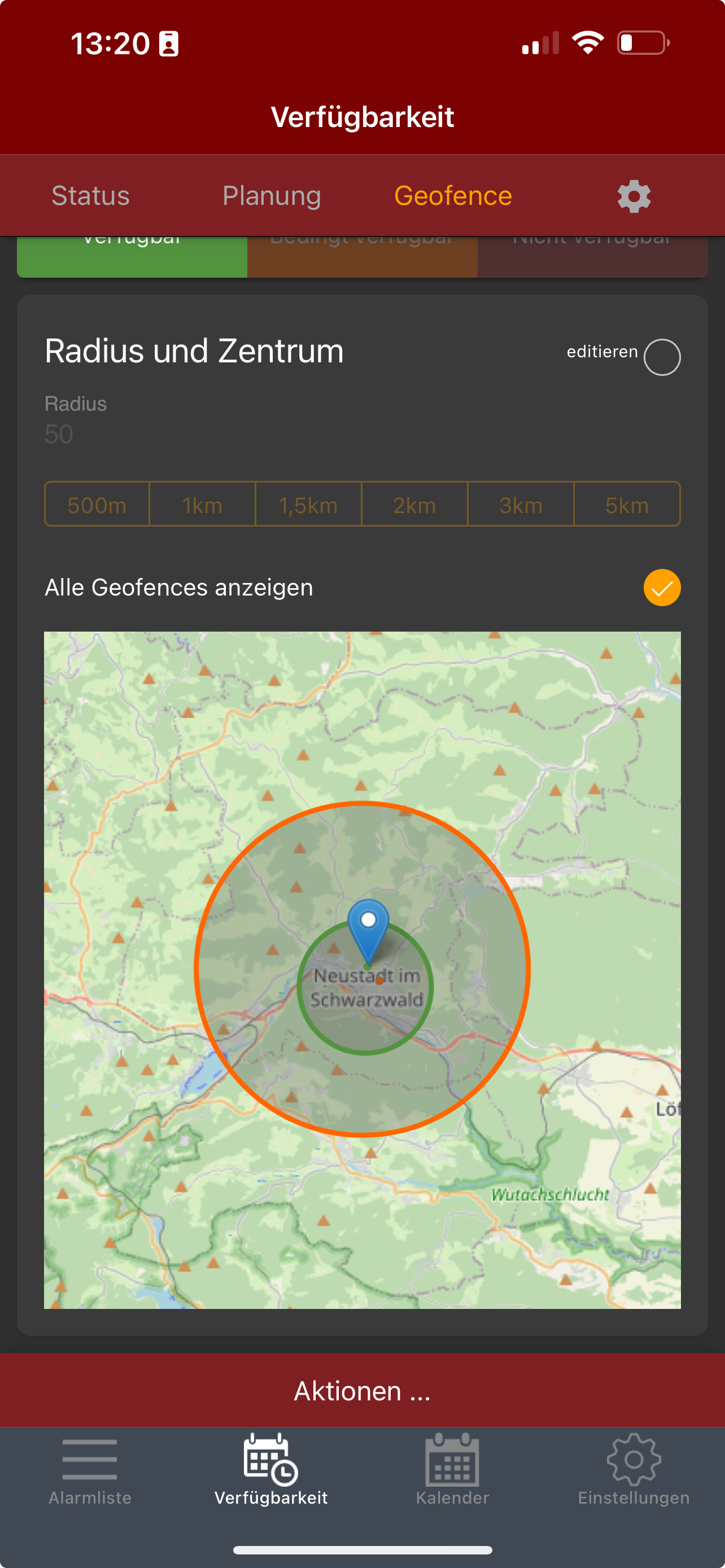Switch to the Status tab
The height and width of the screenshot is (1568, 725).
pos(91,196)
